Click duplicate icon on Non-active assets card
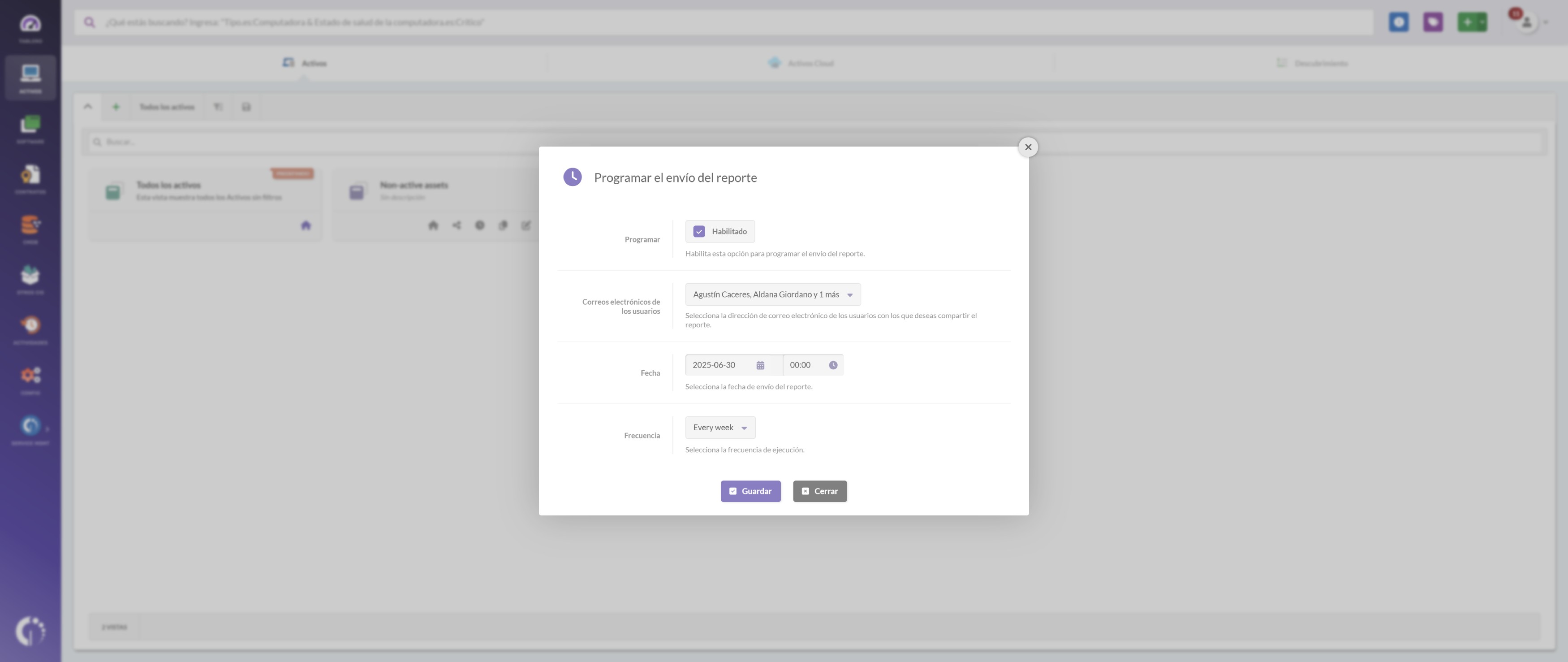The width and height of the screenshot is (1568, 662). click(x=503, y=225)
